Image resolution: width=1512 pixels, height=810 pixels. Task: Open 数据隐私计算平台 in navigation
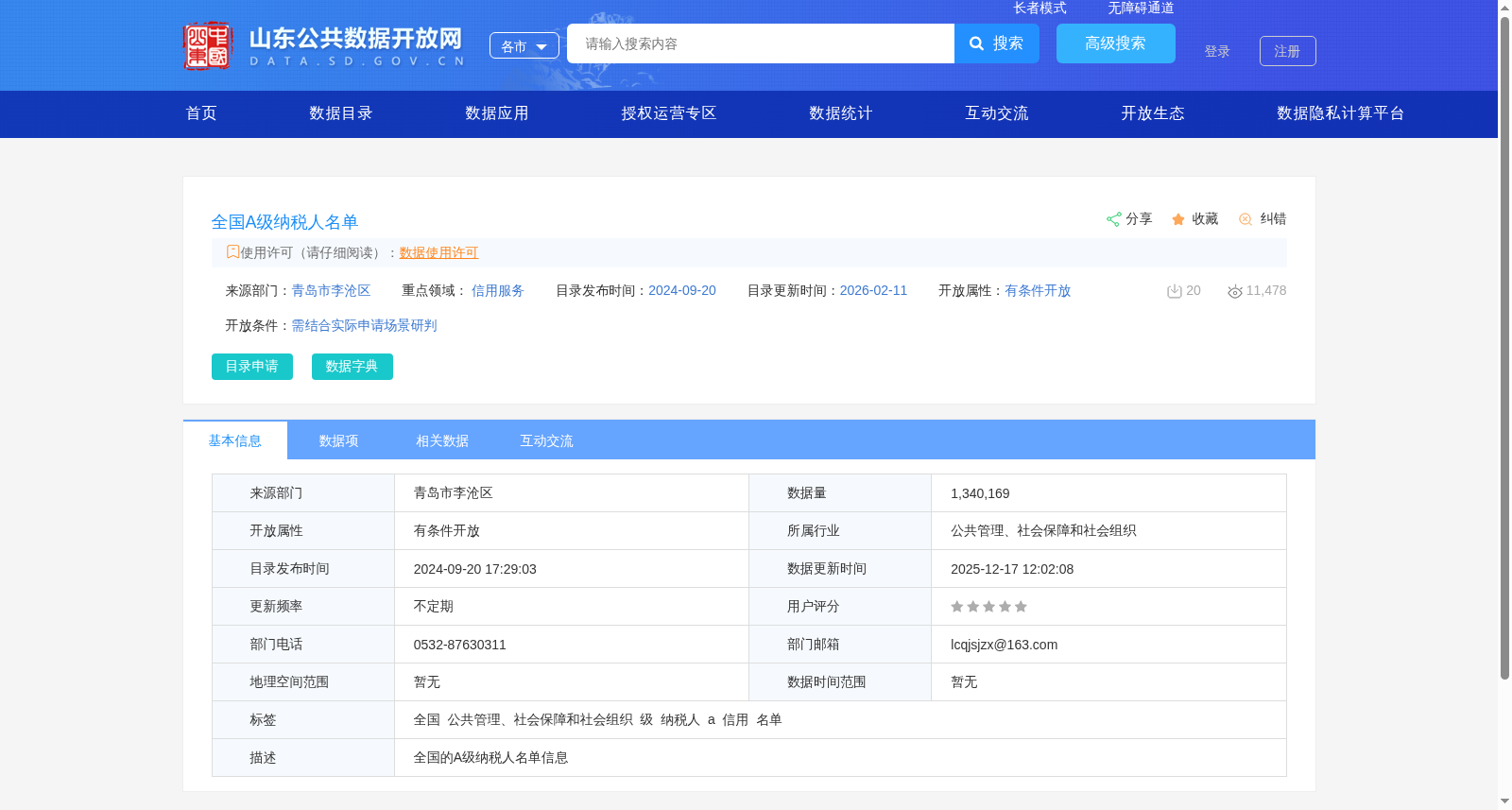click(1341, 113)
